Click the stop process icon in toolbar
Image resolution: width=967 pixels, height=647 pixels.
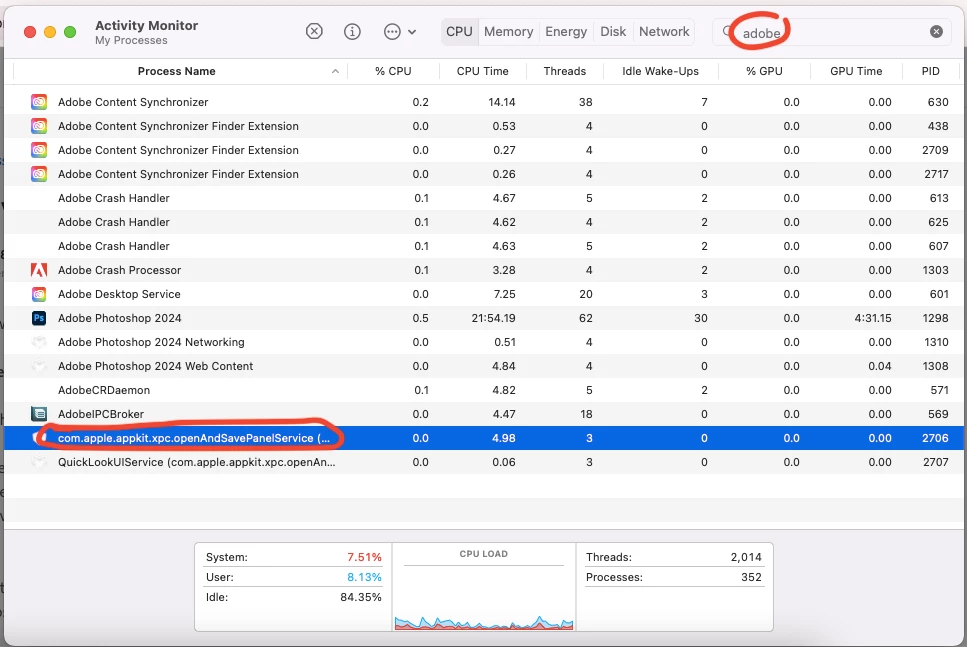(x=314, y=31)
